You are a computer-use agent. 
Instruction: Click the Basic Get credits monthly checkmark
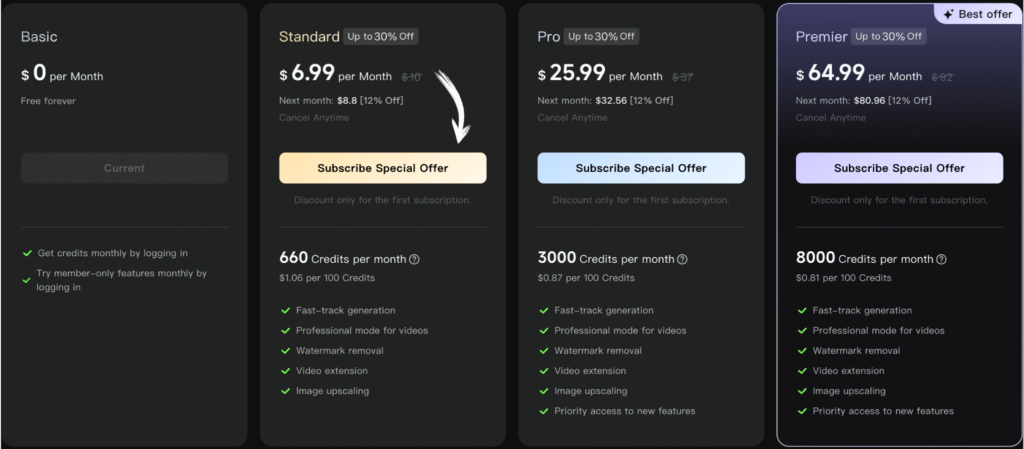pyautogui.click(x=27, y=254)
